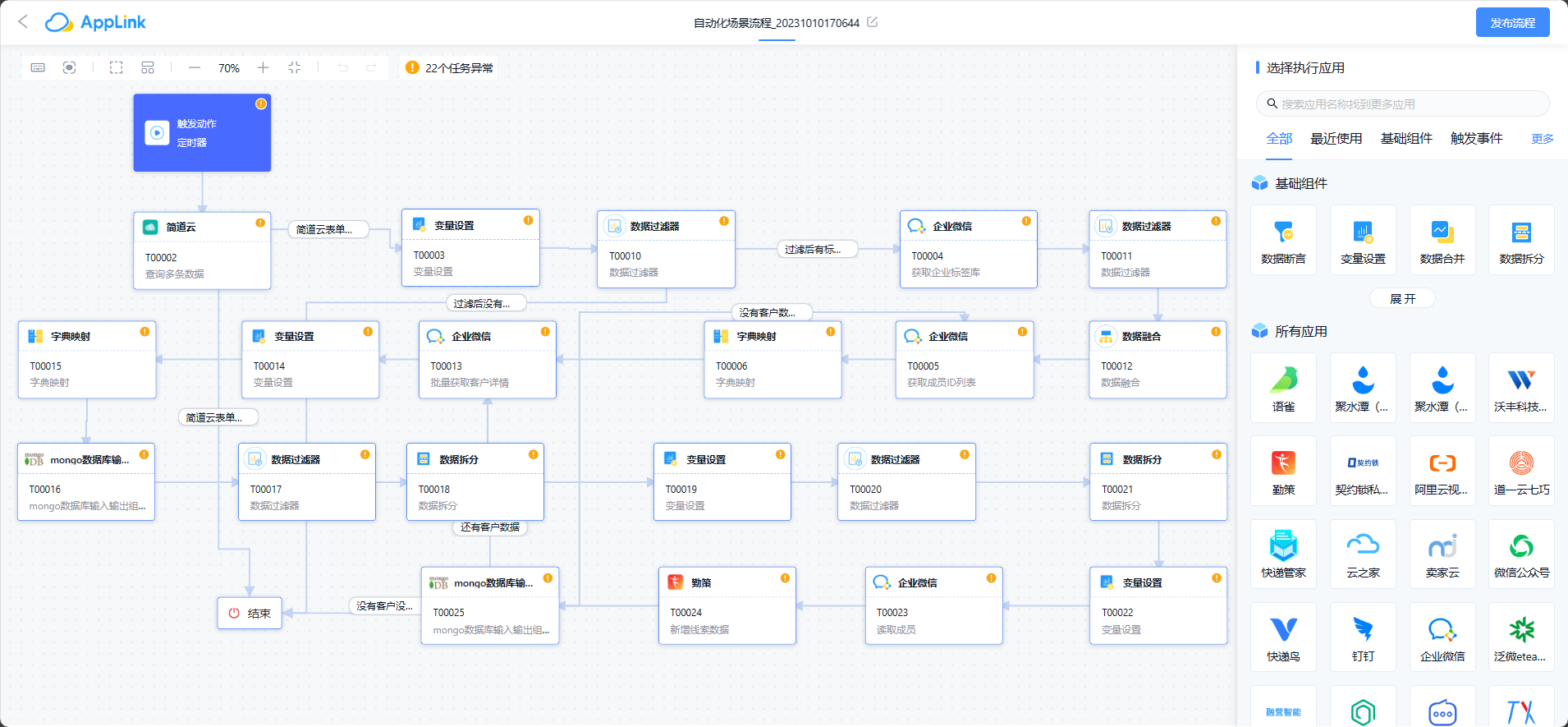
Task: Select the T00012 数据融合 node
Action: coord(1158,360)
